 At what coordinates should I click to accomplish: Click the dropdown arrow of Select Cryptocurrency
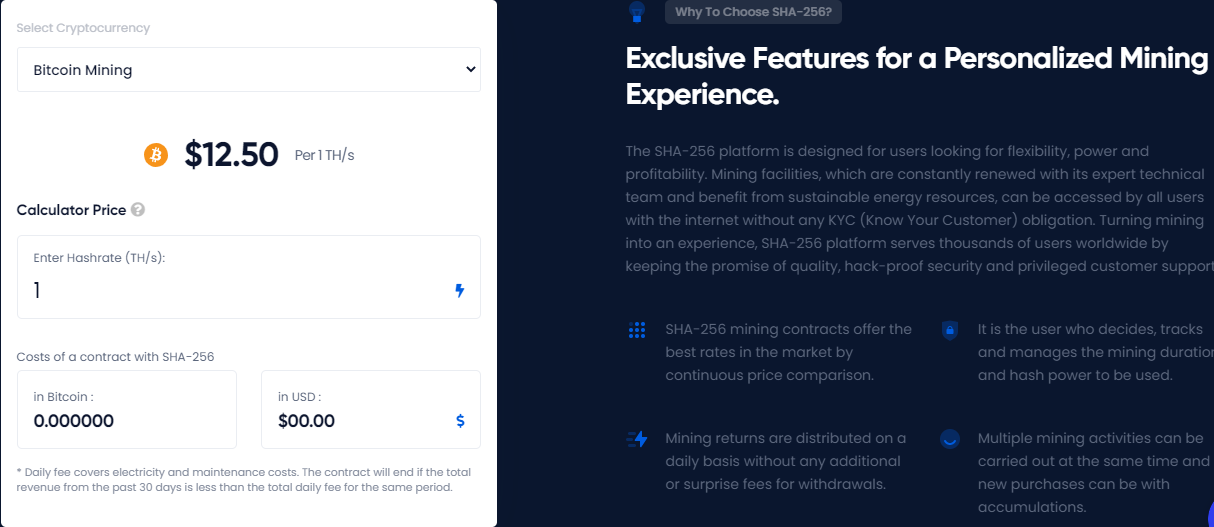point(471,70)
